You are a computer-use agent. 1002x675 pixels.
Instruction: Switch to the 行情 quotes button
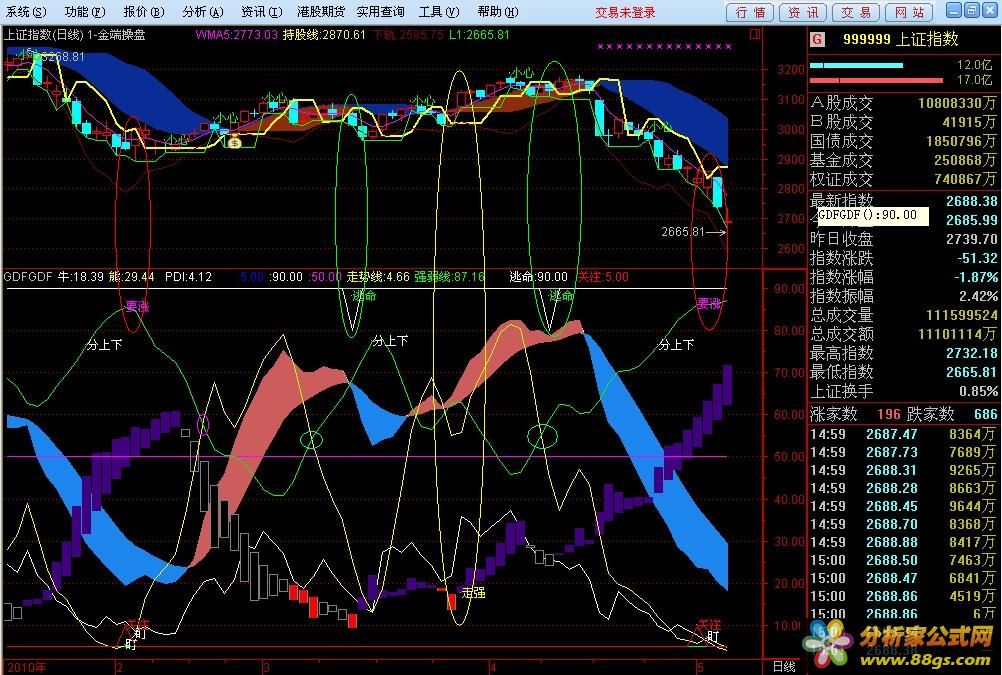750,12
